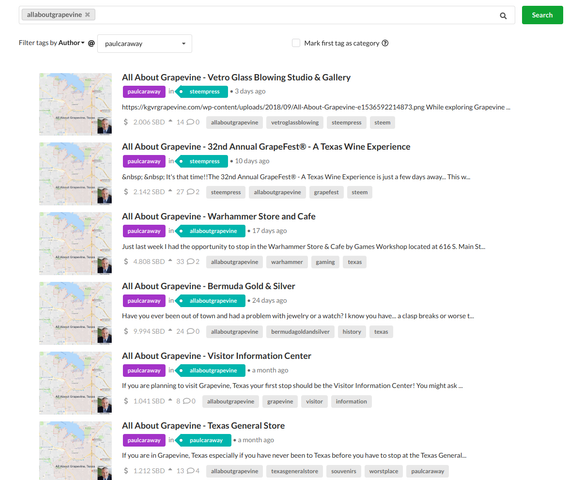This screenshot has height=480, width=581.
Task: Open comments icon on Texas General Store post
Action: 190,471
